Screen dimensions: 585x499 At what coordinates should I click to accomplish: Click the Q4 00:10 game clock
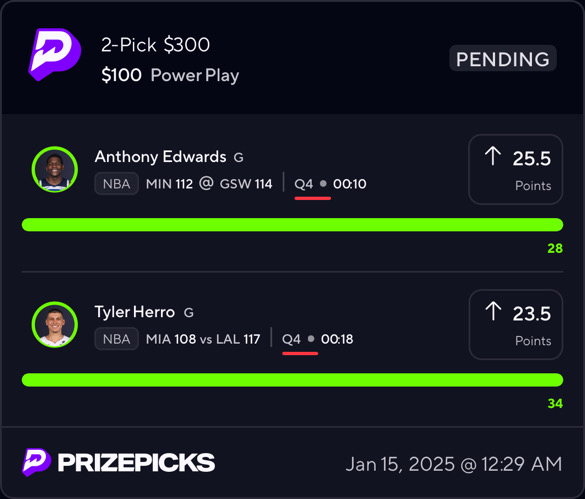pyautogui.click(x=330, y=184)
